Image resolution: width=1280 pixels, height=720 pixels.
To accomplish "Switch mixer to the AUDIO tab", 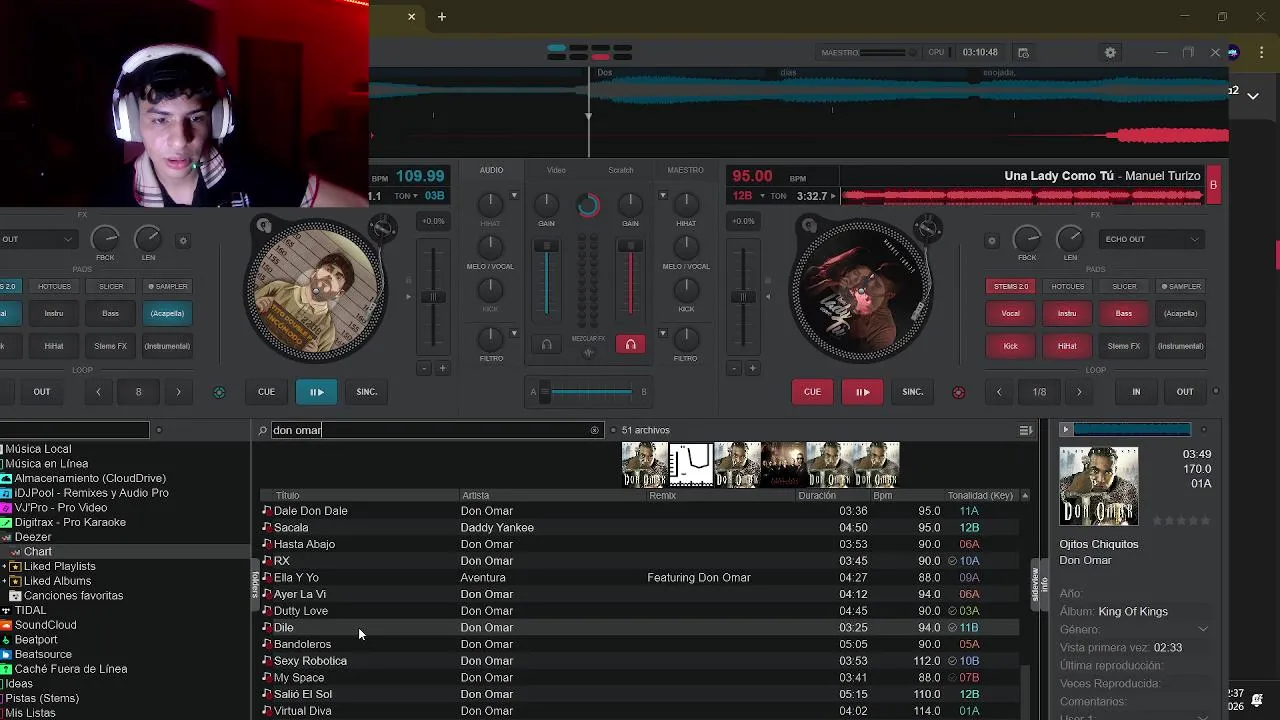I will tap(491, 170).
